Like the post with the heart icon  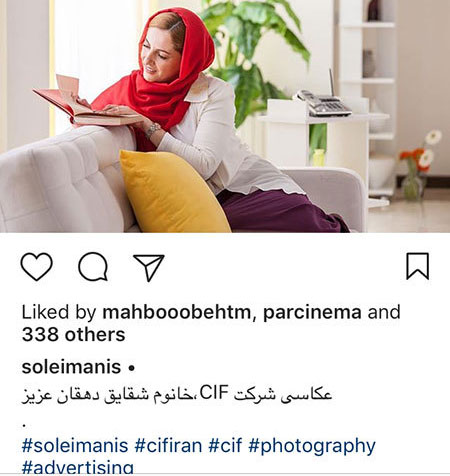coord(37,266)
